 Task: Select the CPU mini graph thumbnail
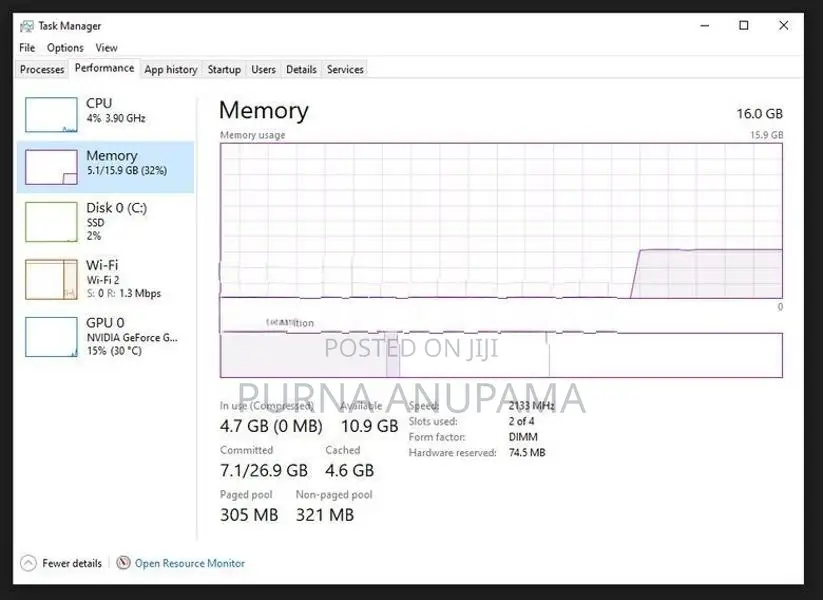pyautogui.click(x=51, y=114)
